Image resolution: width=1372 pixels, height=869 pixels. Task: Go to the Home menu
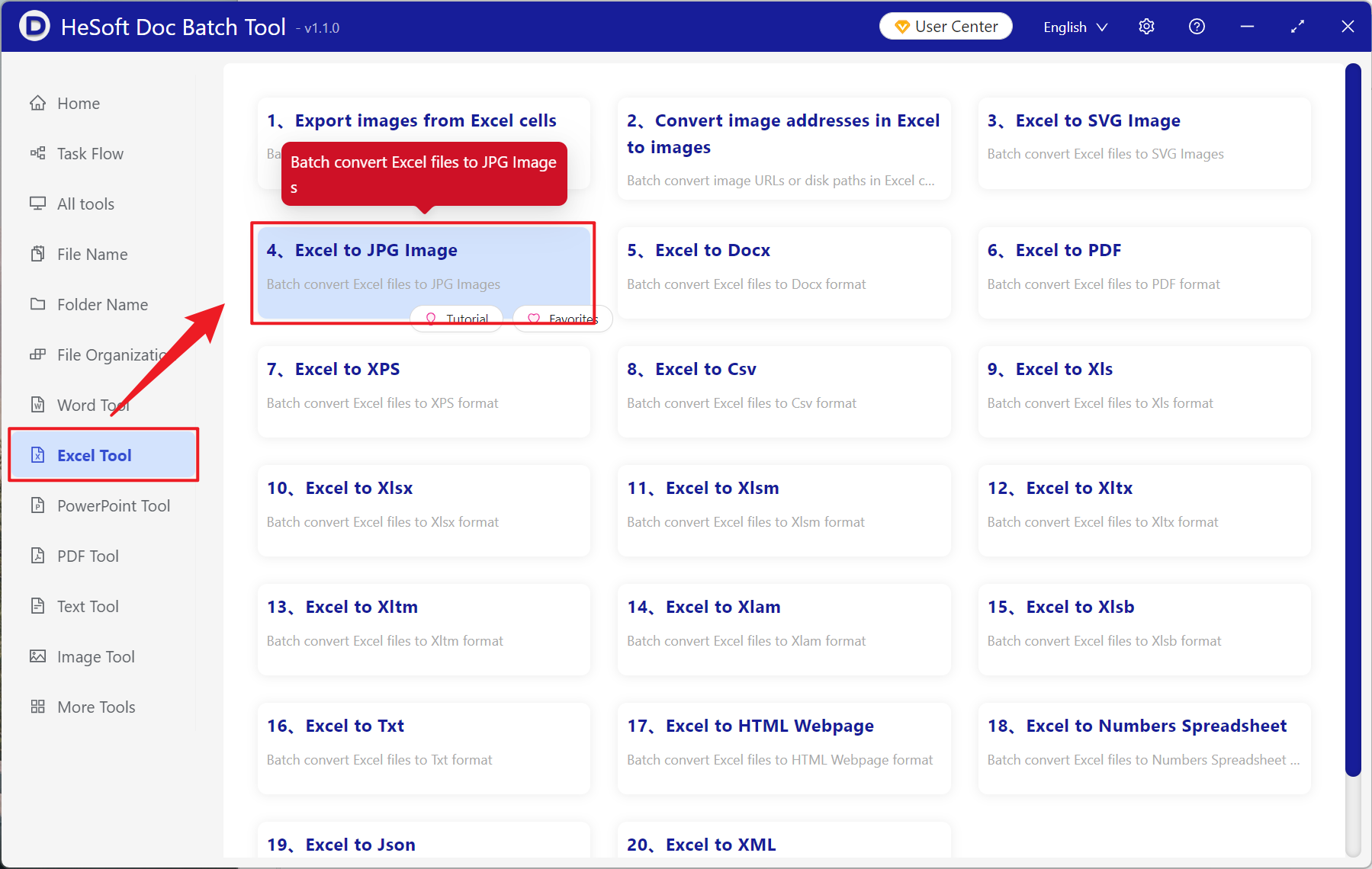[102, 103]
